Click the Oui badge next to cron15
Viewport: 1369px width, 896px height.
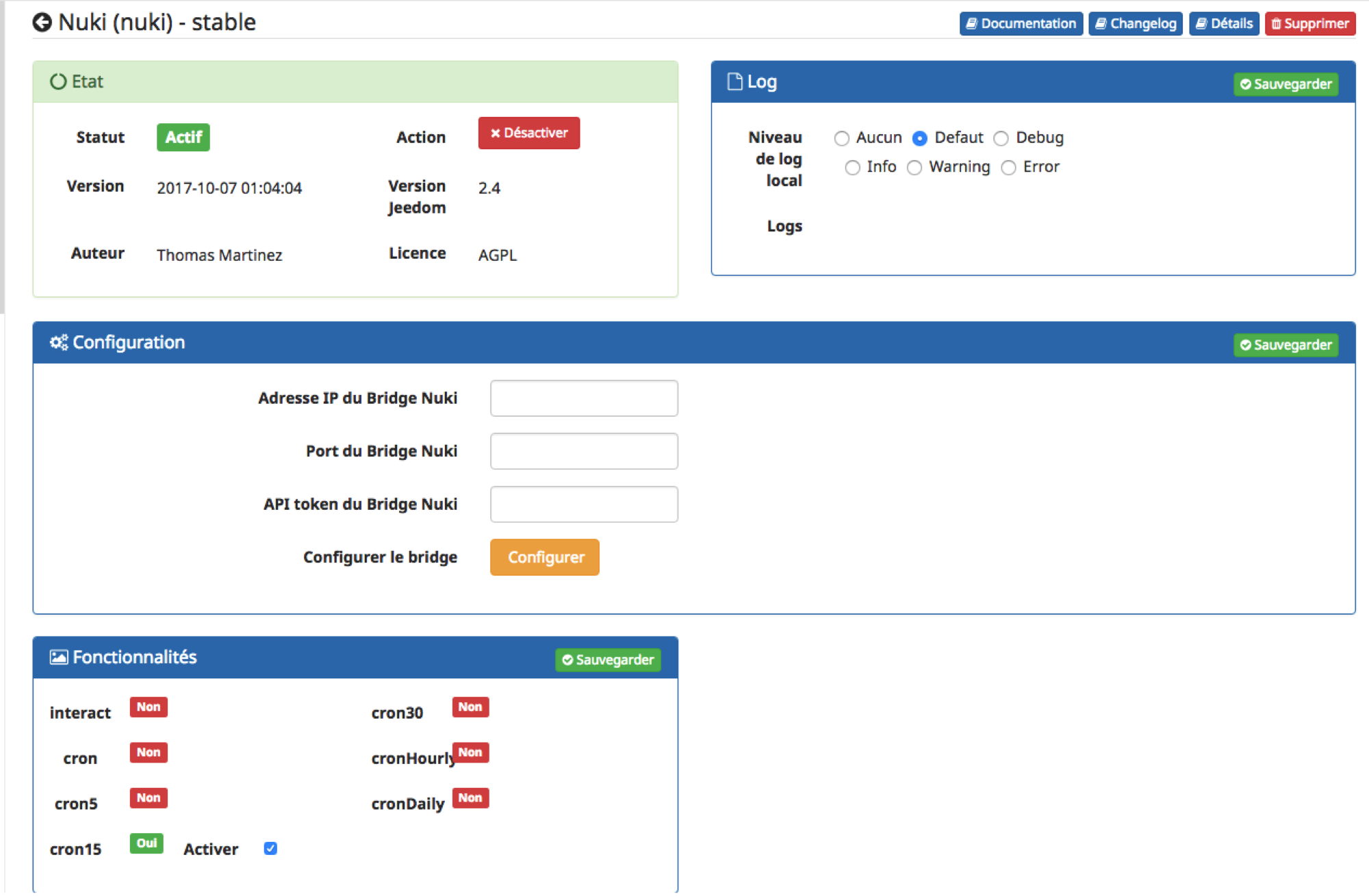tap(146, 843)
